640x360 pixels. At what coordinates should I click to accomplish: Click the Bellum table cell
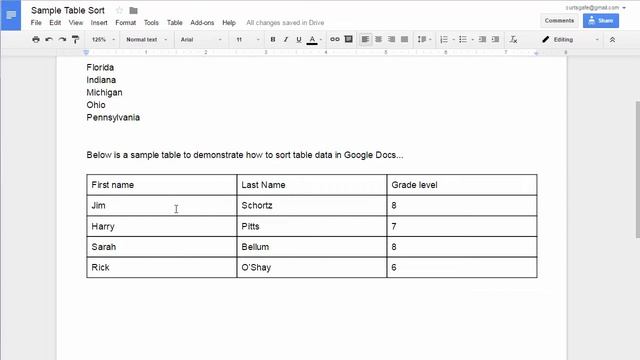coord(312,247)
